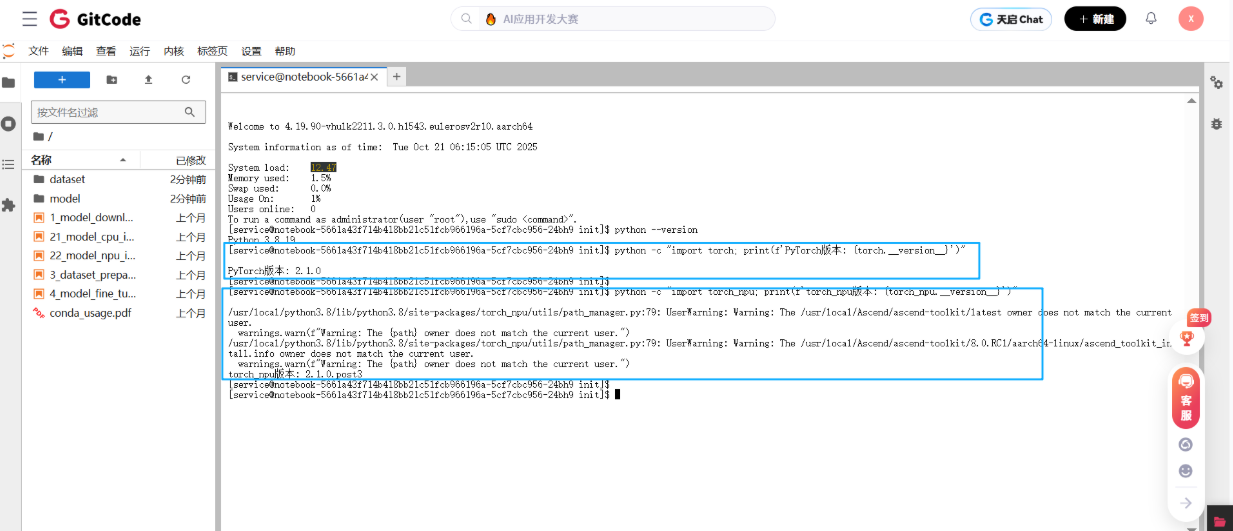Open the running kernels sidebar panel
Viewport: 1233px width, 531px height.
pyautogui.click(x=8, y=124)
